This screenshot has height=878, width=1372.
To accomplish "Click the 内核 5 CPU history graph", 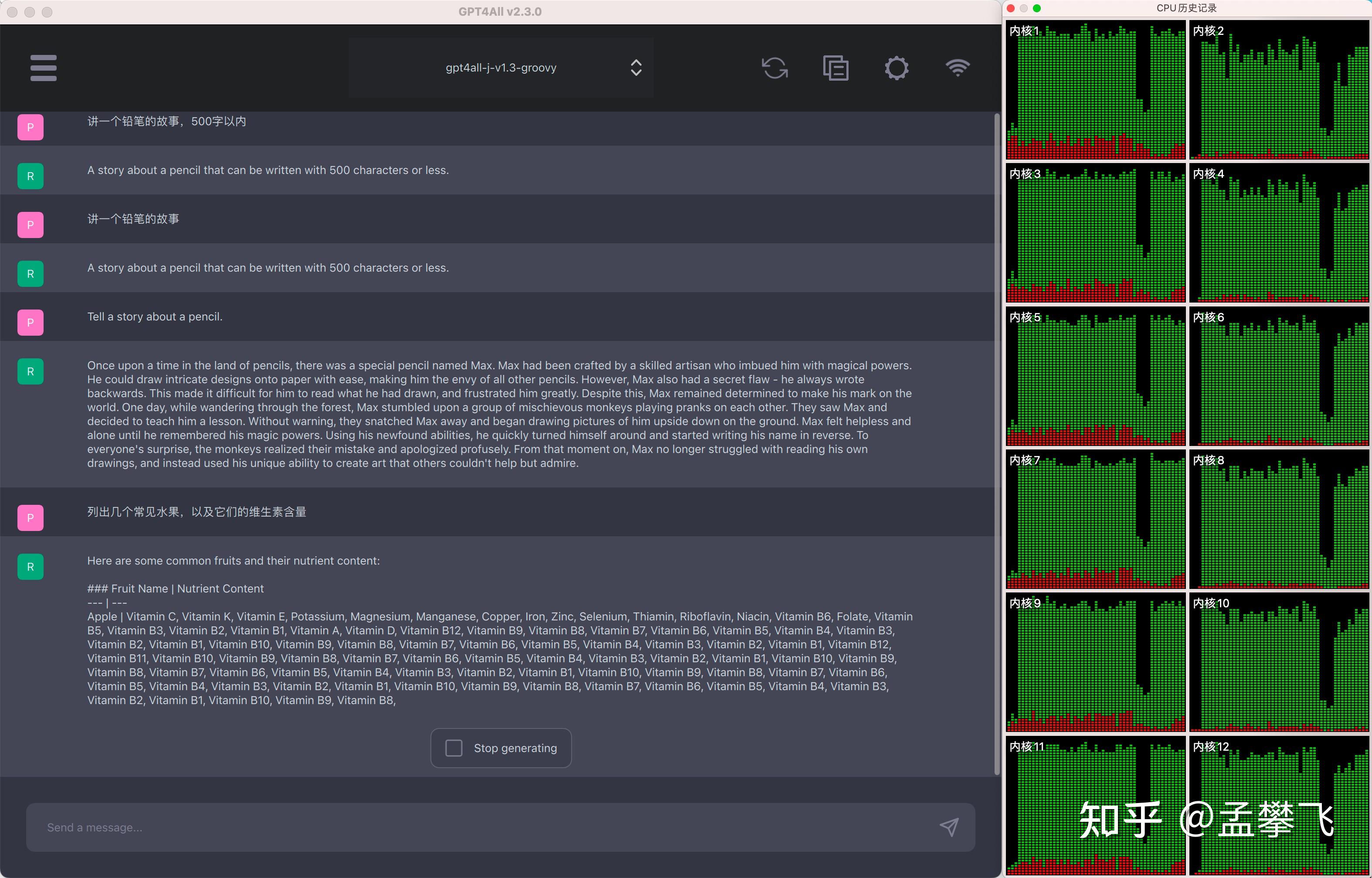I will pyautogui.click(x=1096, y=376).
